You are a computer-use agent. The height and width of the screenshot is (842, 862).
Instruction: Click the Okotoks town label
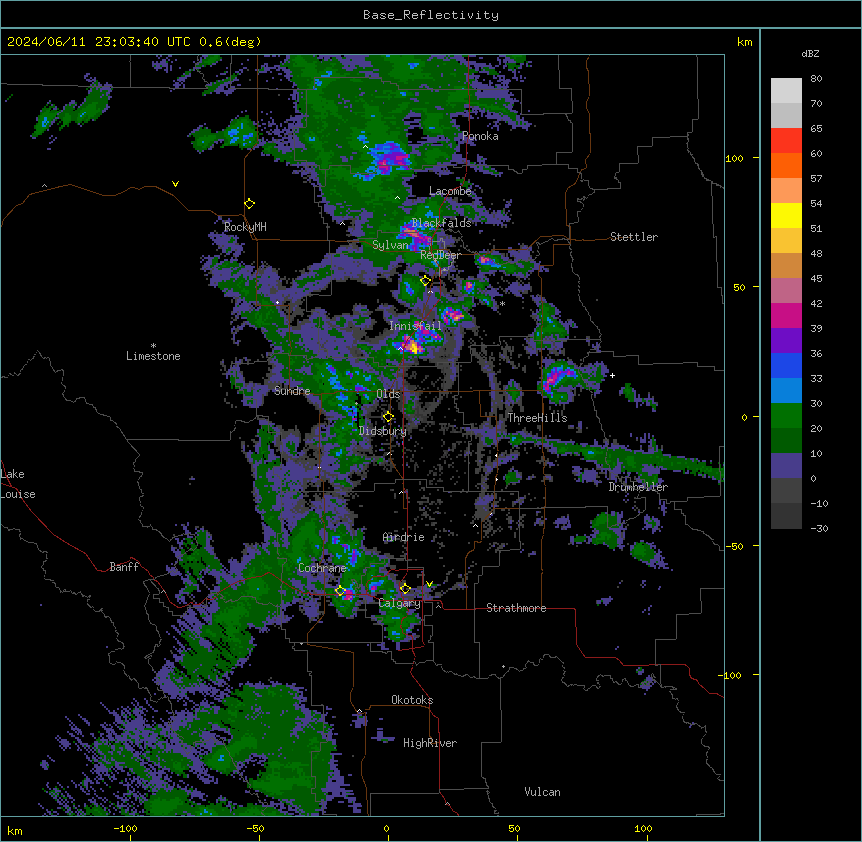[x=412, y=700]
